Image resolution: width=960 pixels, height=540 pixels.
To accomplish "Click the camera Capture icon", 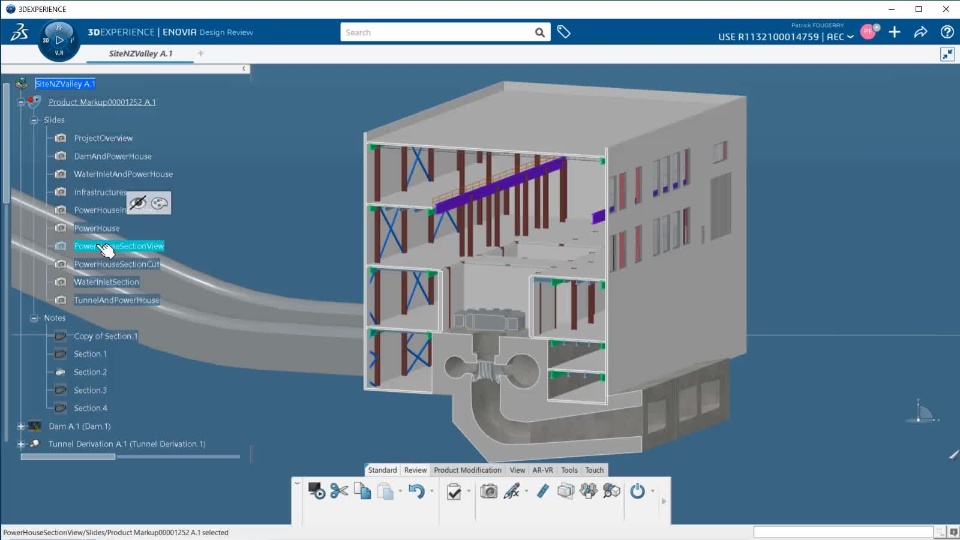I will coord(489,491).
